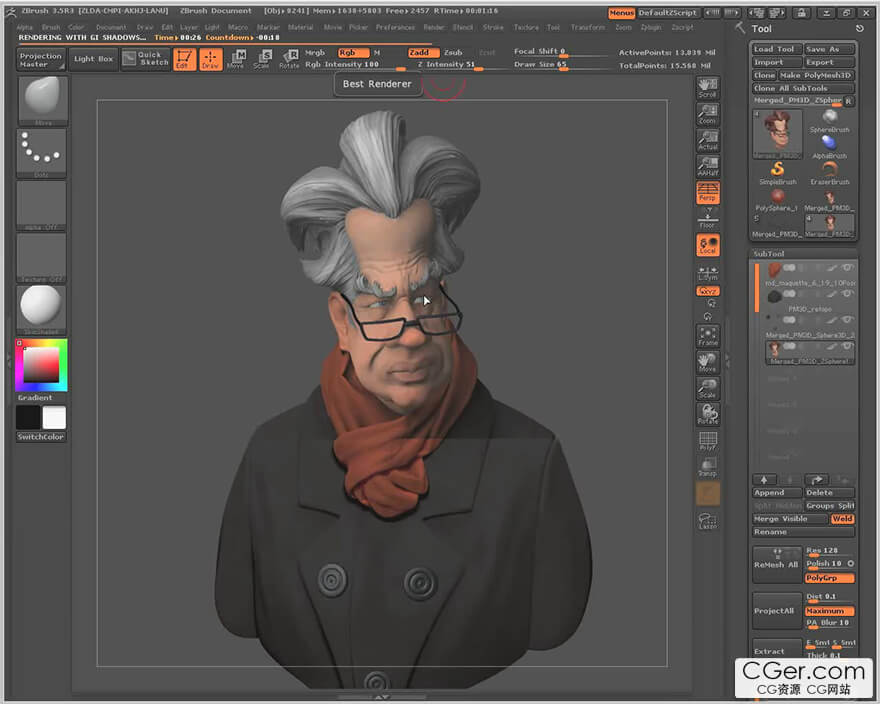Open the Preferences menu

(395, 28)
